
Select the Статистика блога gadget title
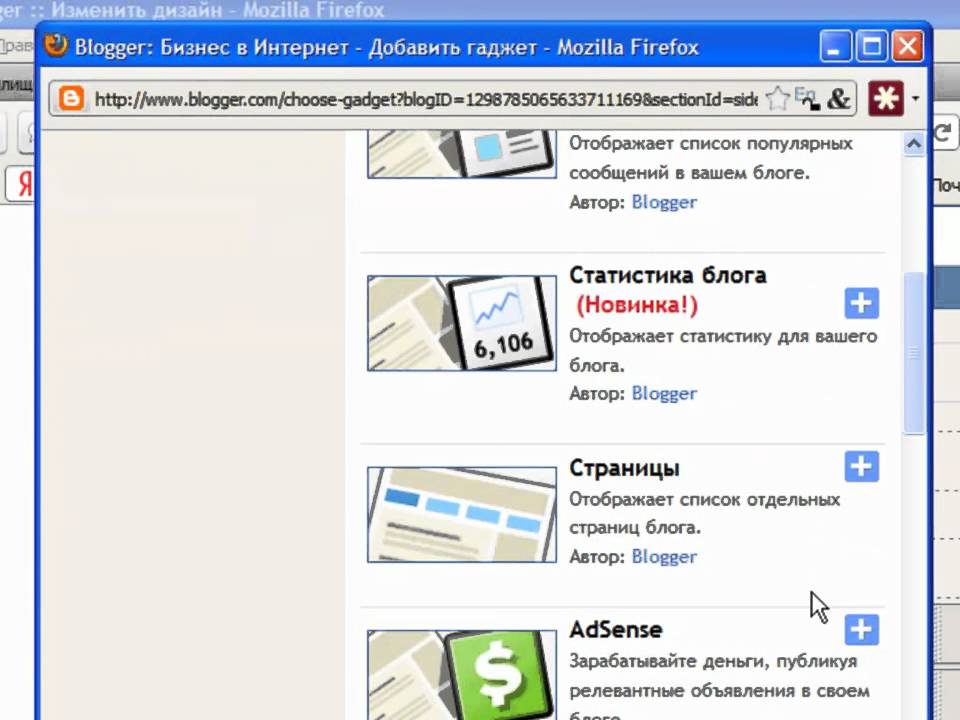[668, 276]
